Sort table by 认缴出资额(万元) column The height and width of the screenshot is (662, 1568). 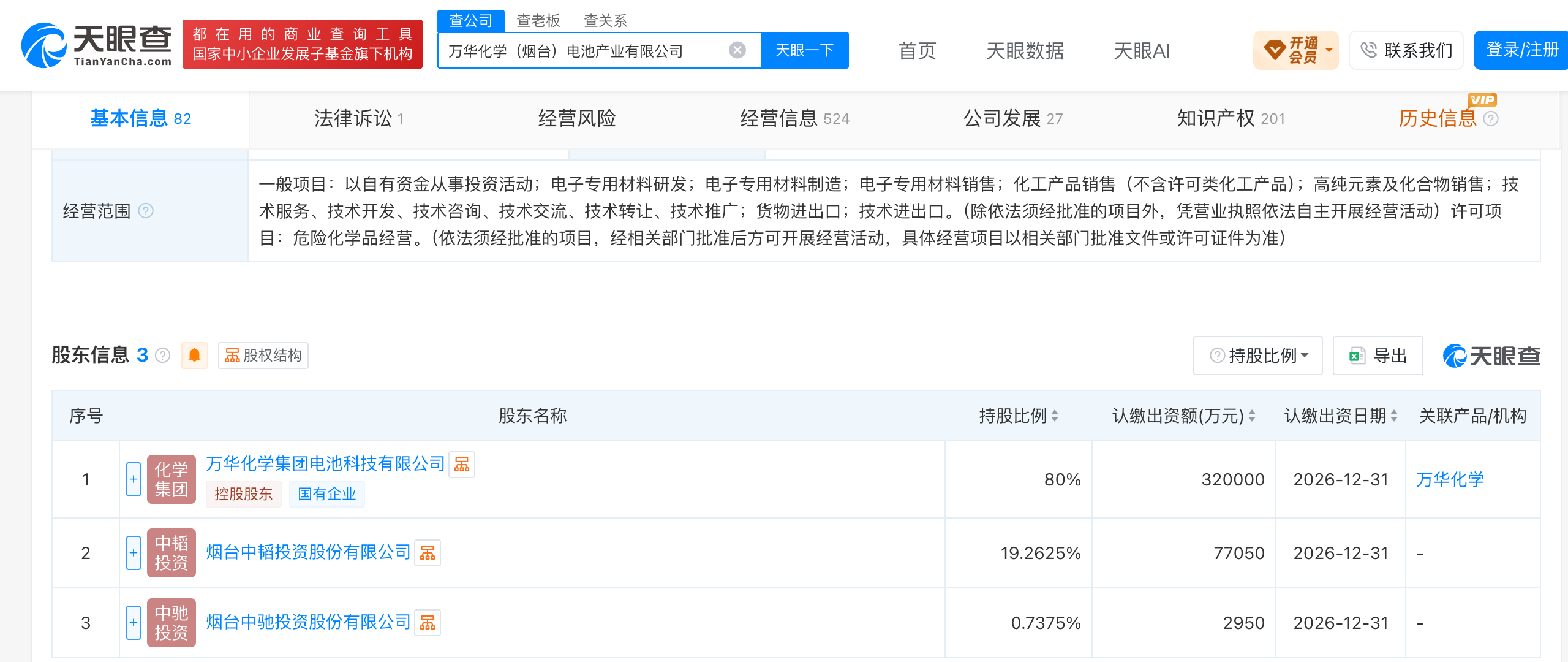pos(1252,416)
